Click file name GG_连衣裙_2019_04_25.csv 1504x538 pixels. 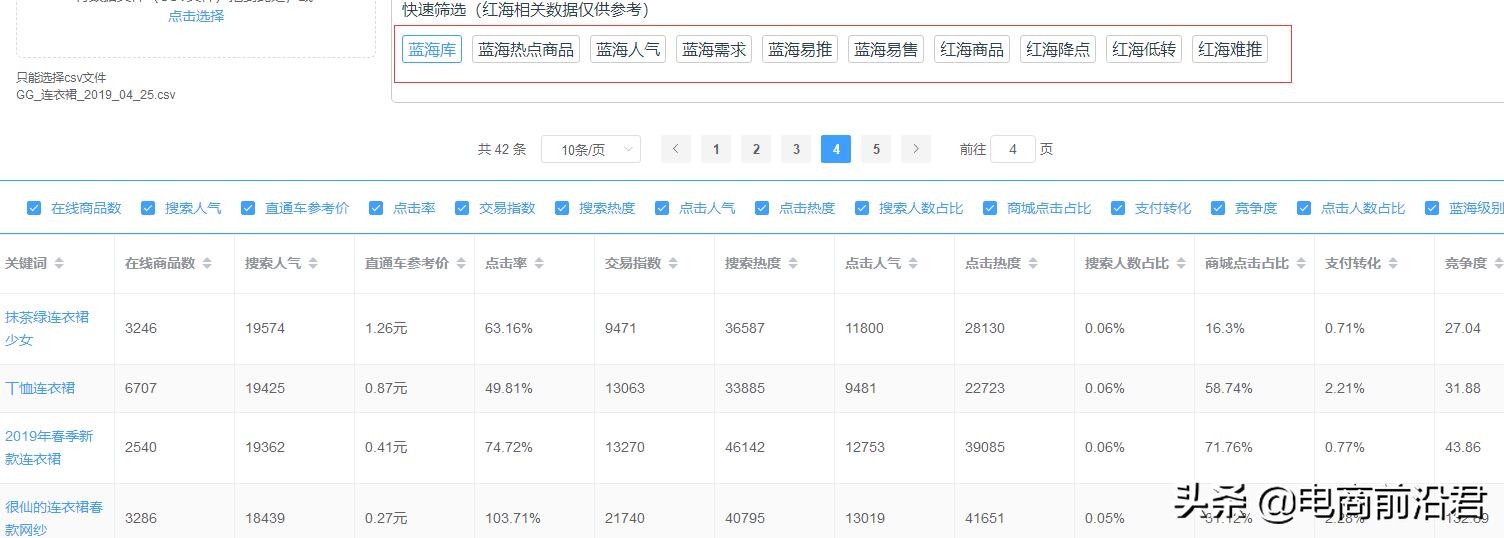96,95
